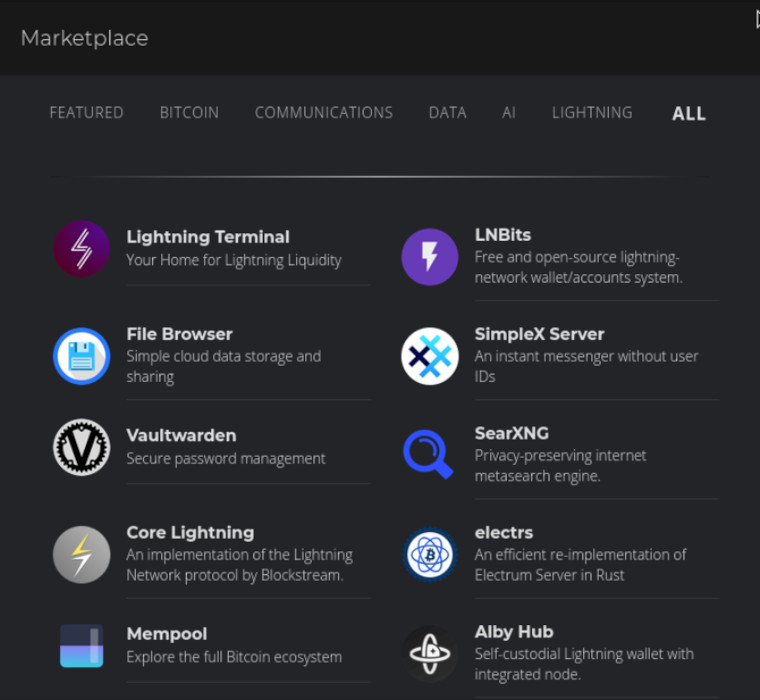Switch to the FEATURED tab
Screen dimensions: 760x700
point(86,112)
